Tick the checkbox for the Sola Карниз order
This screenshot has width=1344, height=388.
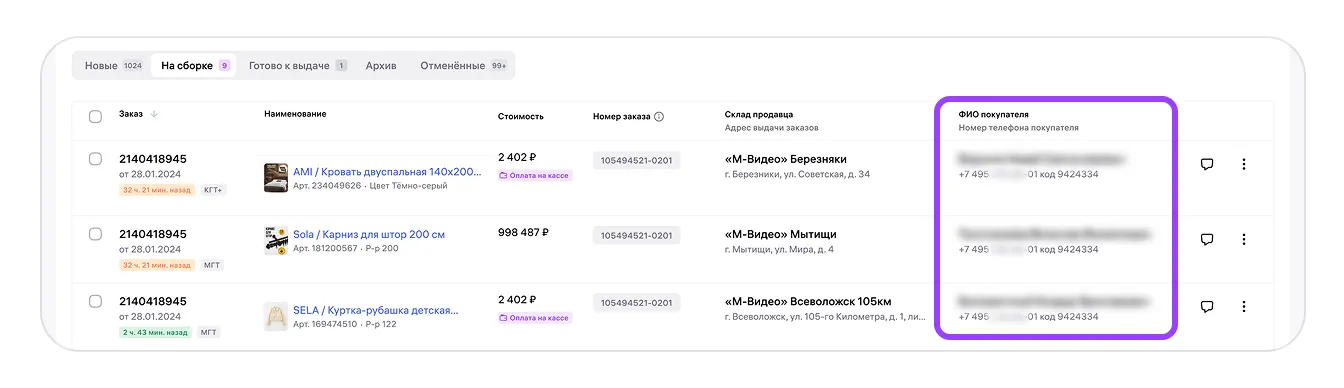point(95,233)
